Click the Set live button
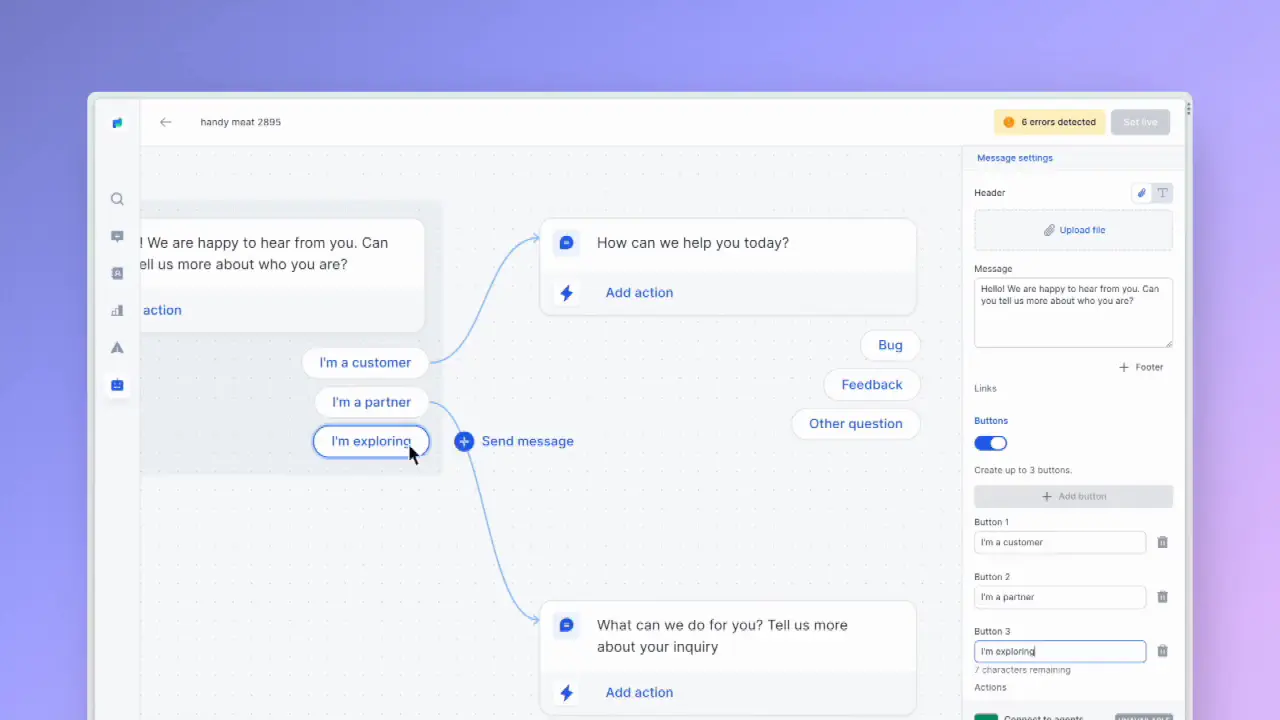This screenshot has width=1280, height=720. 1140,122
